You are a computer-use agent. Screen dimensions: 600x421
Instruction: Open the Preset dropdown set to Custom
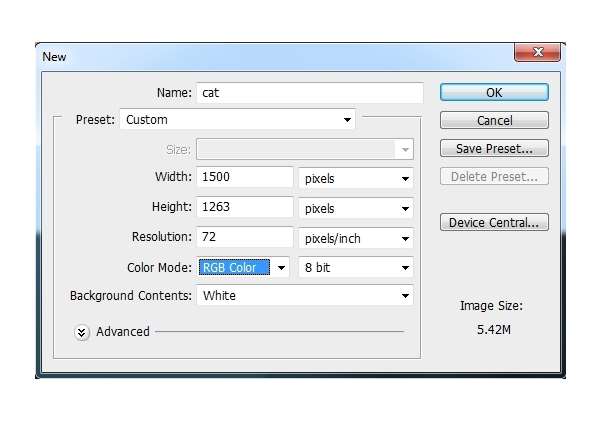pyautogui.click(x=238, y=120)
